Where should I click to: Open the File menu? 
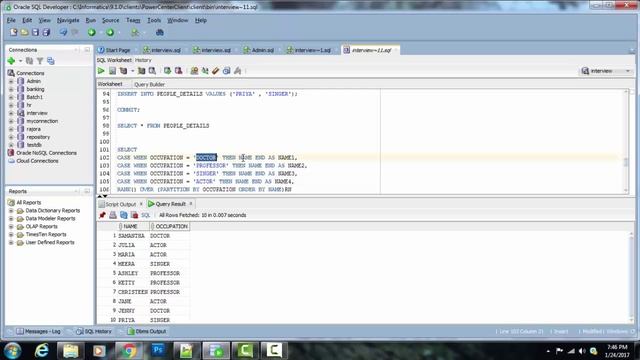coord(11,20)
